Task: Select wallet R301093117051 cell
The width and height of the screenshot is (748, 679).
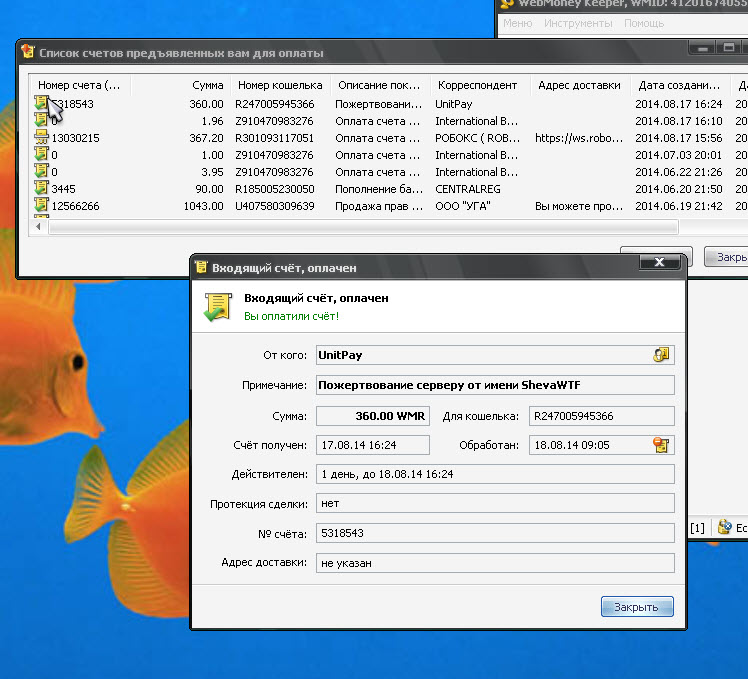Action: [275, 138]
